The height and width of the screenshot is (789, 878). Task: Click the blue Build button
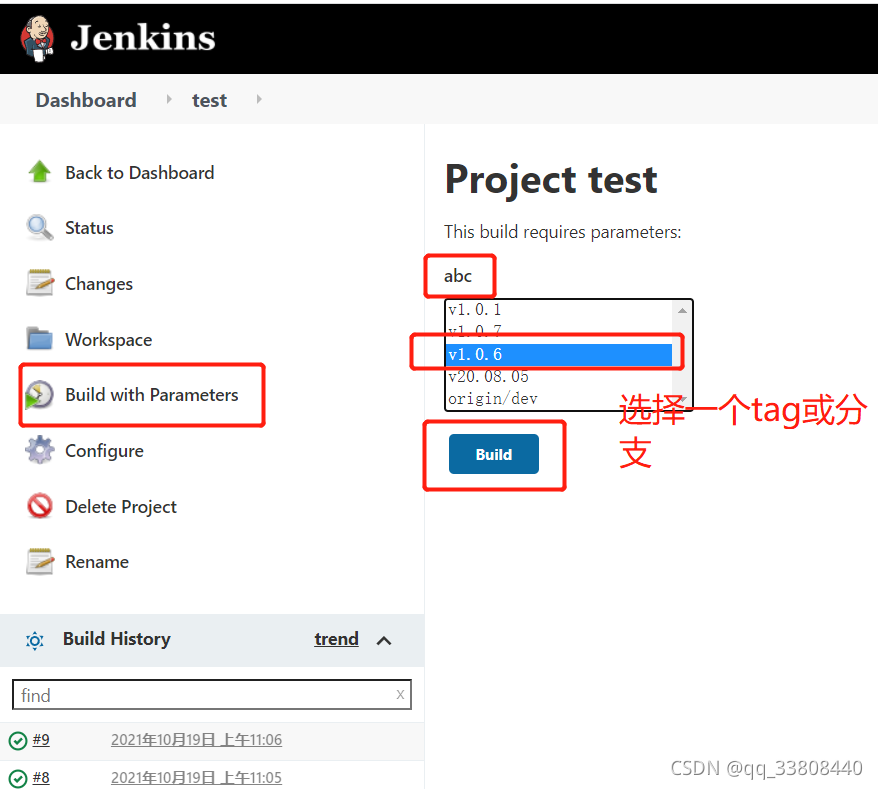pyautogui.click(x=494, y=454)
